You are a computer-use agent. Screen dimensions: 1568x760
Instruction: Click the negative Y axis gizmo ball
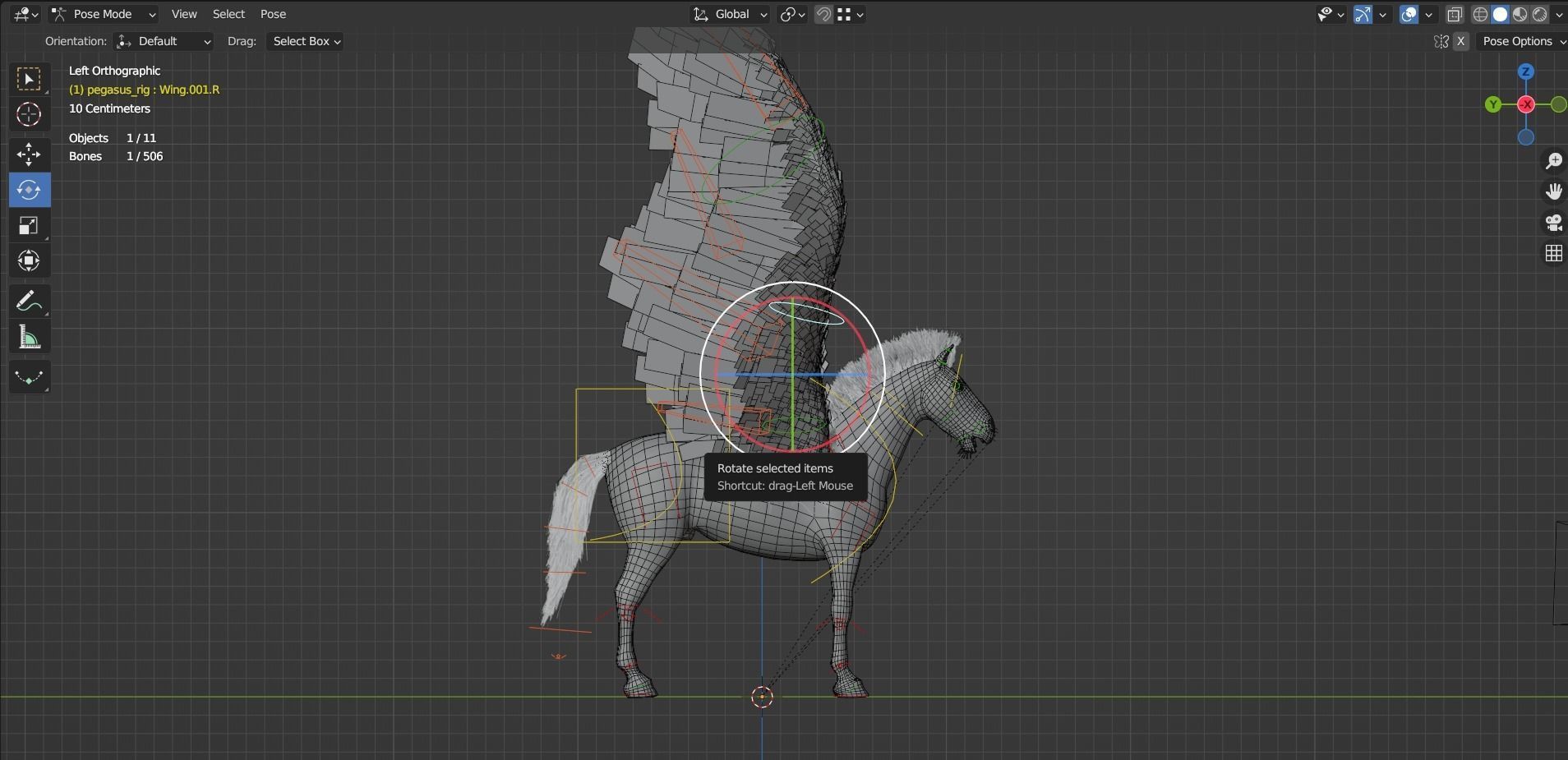pos(1558,104)
